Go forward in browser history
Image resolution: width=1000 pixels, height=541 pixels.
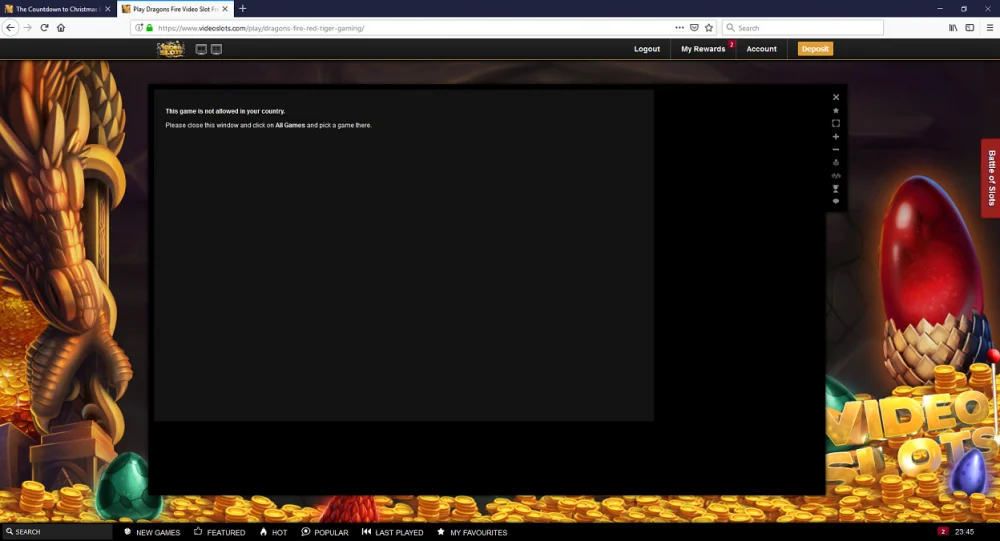(27, 27)
